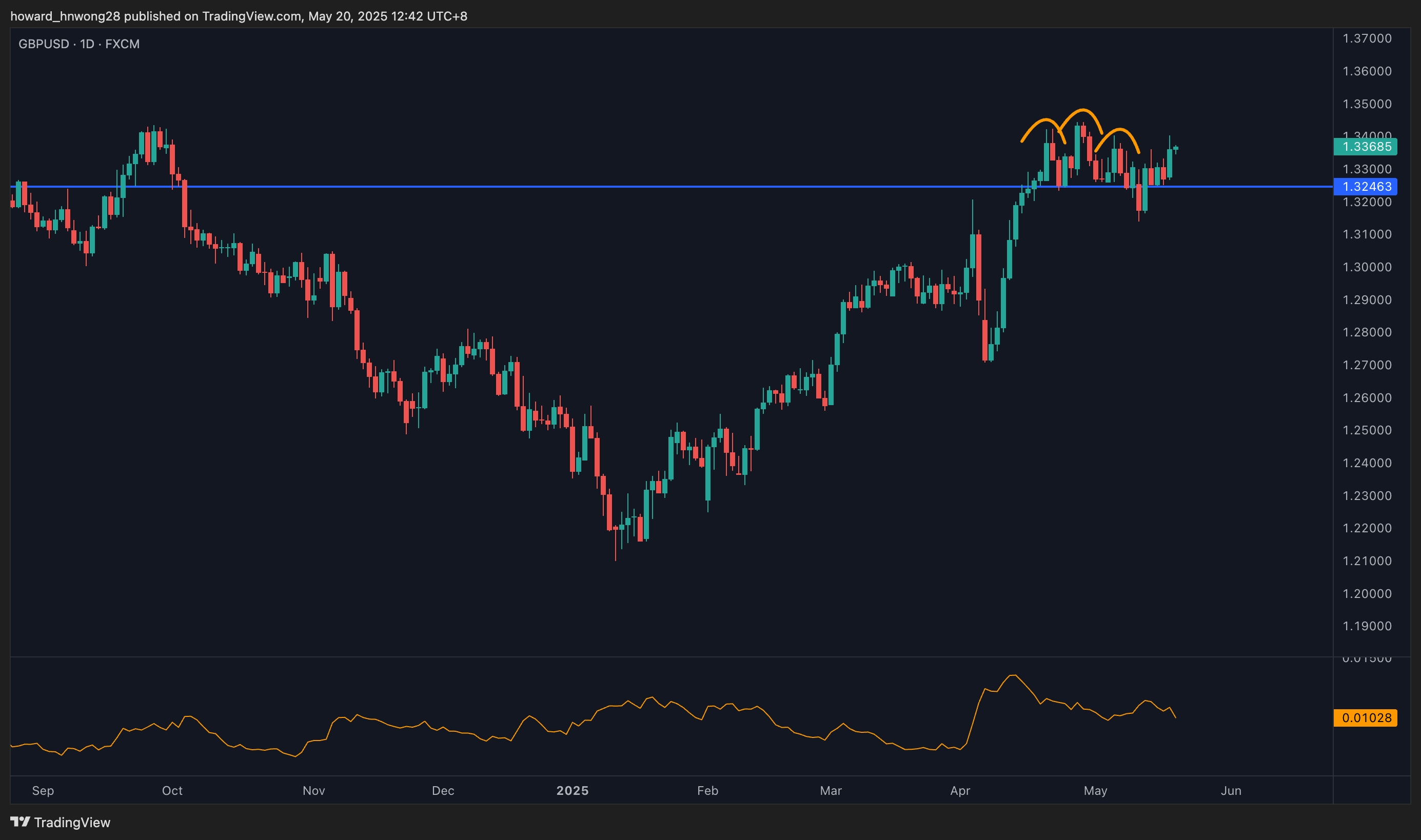Select the blue horizontal support line
The width and height of the screenshot is (1421, 840).
[566, 186]
